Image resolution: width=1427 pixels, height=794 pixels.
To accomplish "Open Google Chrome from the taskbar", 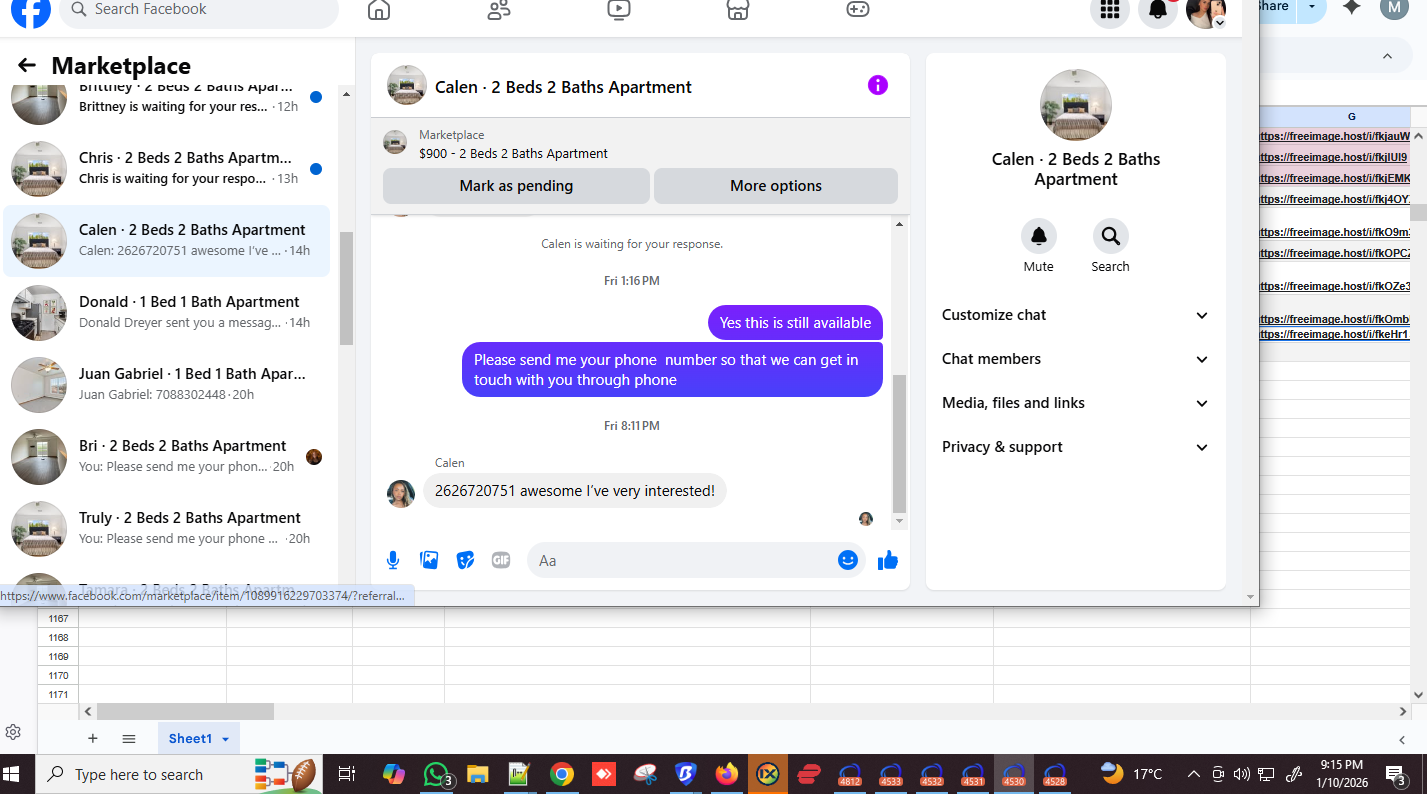I will 562,774.
